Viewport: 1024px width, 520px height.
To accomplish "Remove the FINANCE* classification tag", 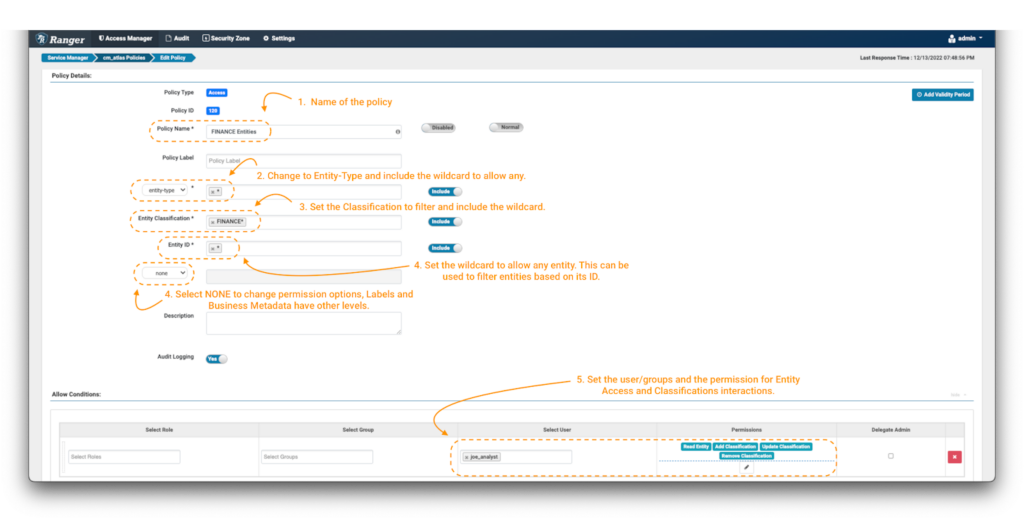I will tap(213, 222).
